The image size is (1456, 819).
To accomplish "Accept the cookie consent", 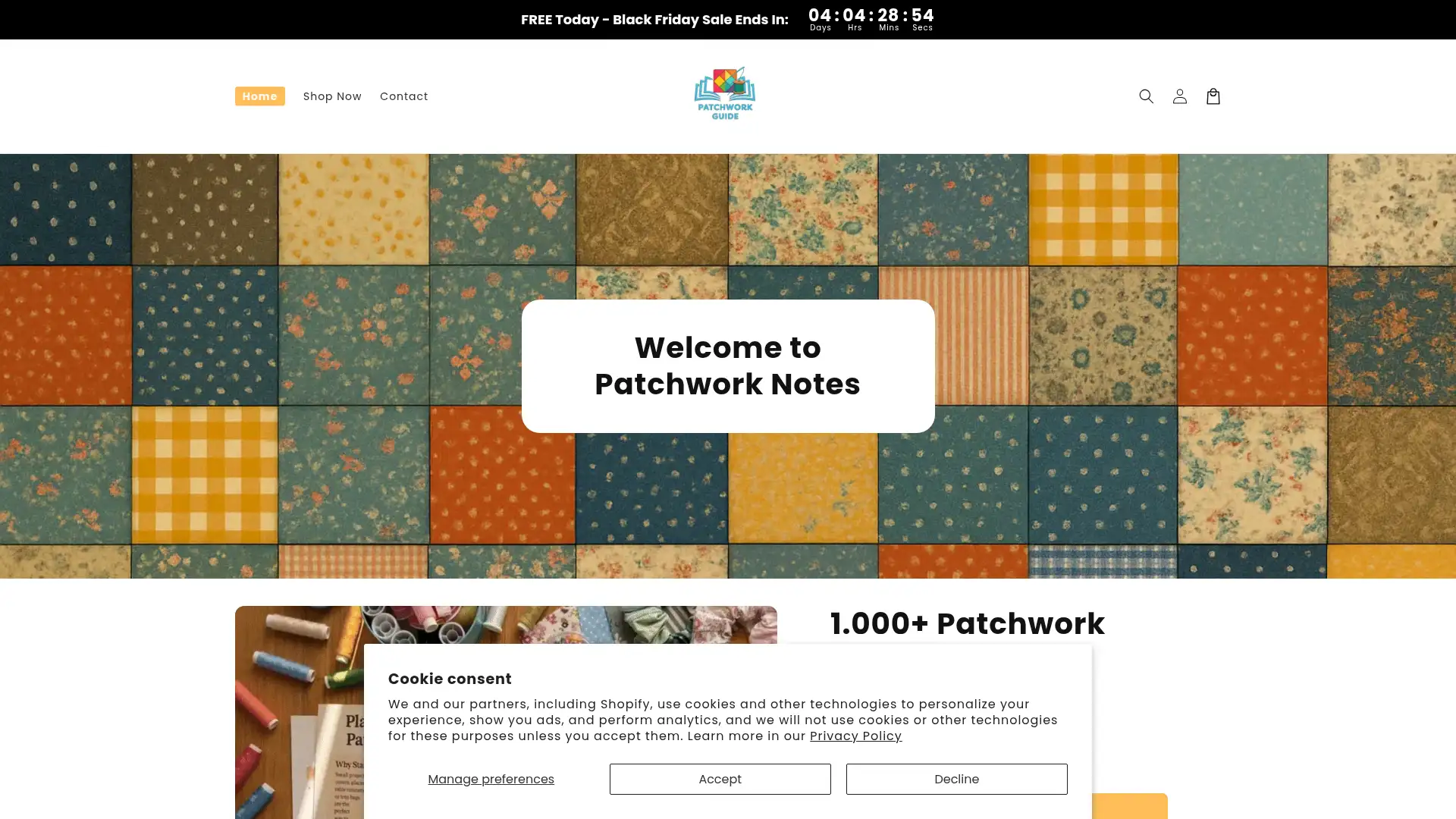I will pyautogui.click(x=720, y=779).
